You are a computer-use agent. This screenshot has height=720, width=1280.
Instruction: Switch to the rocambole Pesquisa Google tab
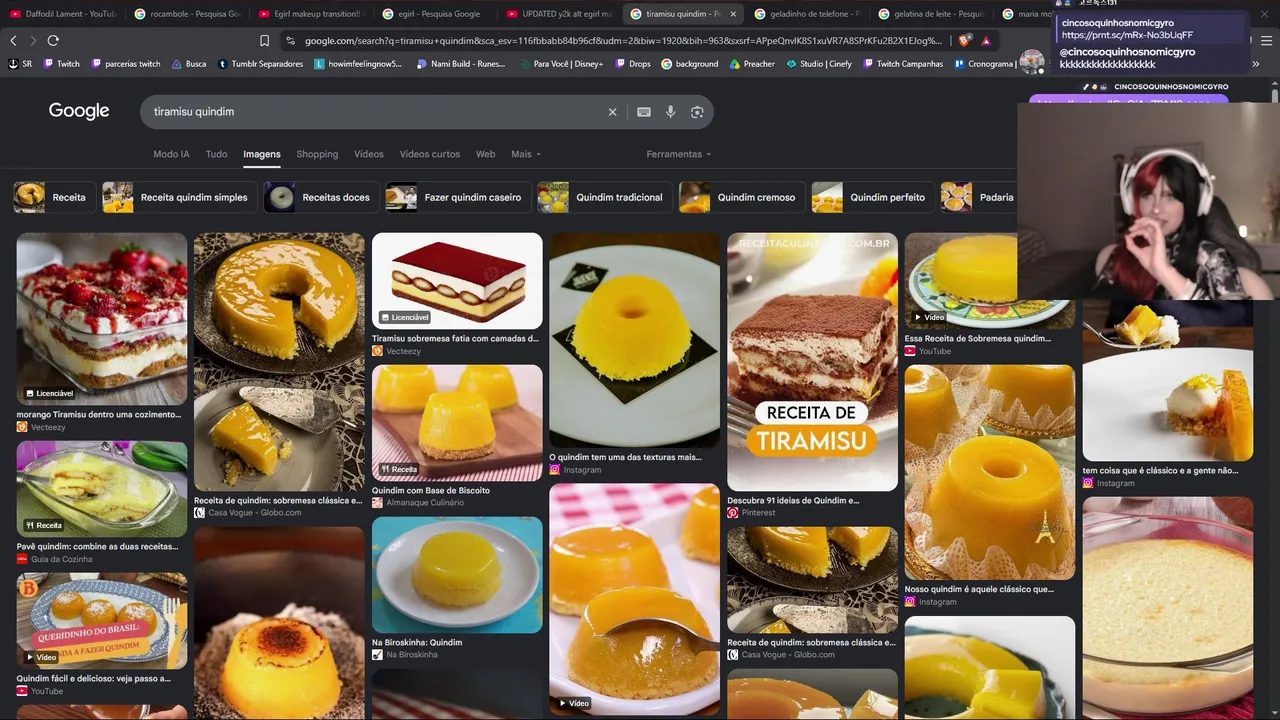click(186, 14)
